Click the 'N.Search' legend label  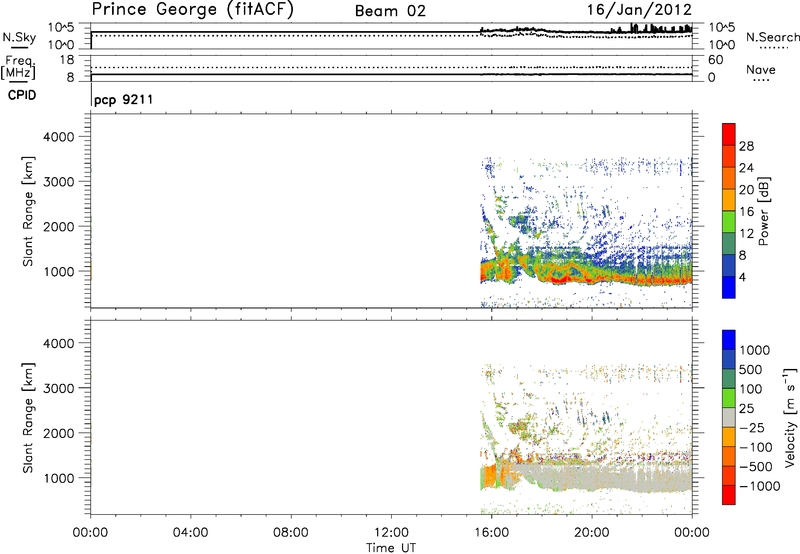click(x=772, y=37)
